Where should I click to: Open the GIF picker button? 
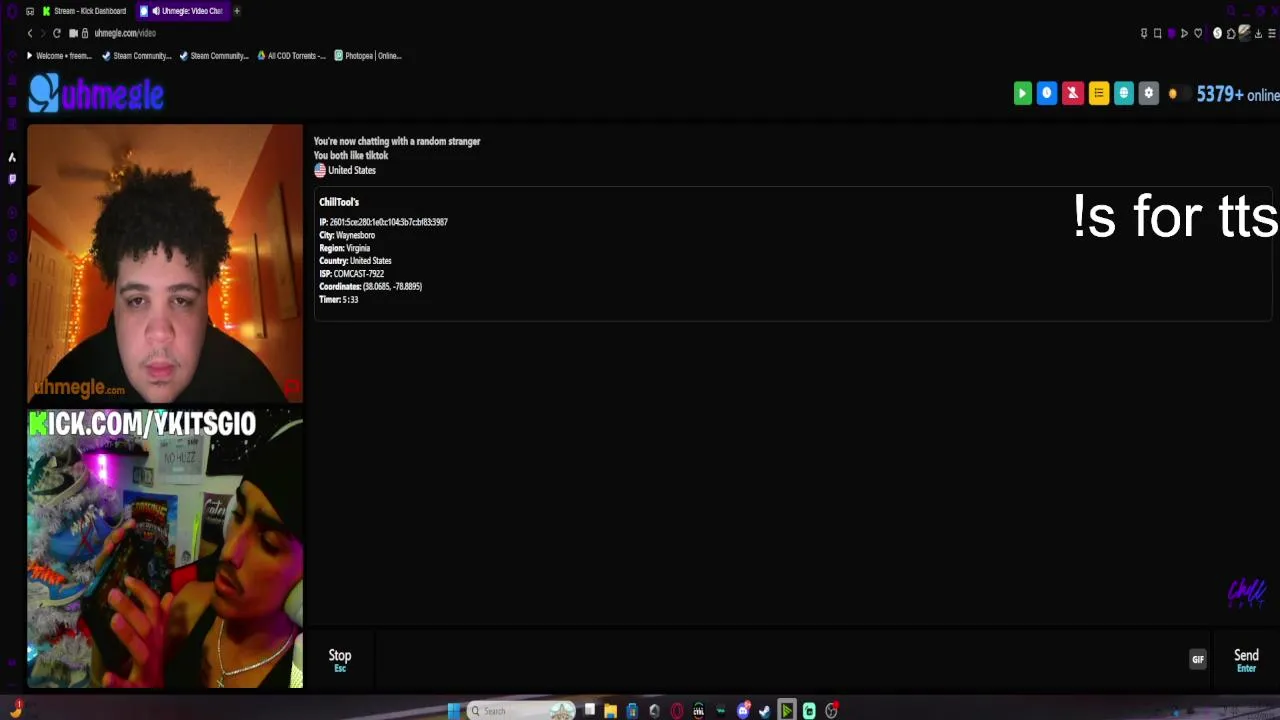pyautogui.click(x=1198, y=659)
